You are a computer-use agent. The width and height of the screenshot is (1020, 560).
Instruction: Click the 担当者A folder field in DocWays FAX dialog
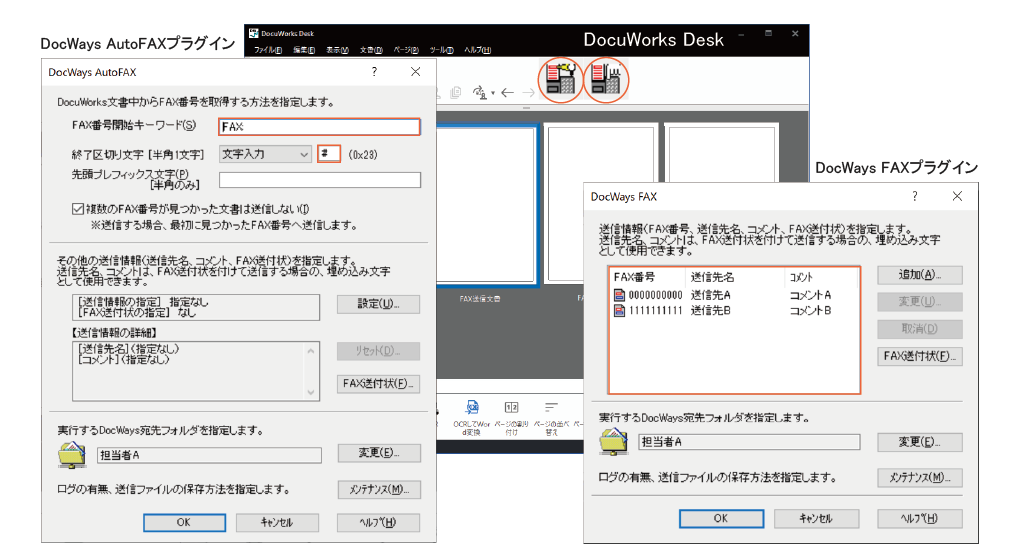(749, 442)
